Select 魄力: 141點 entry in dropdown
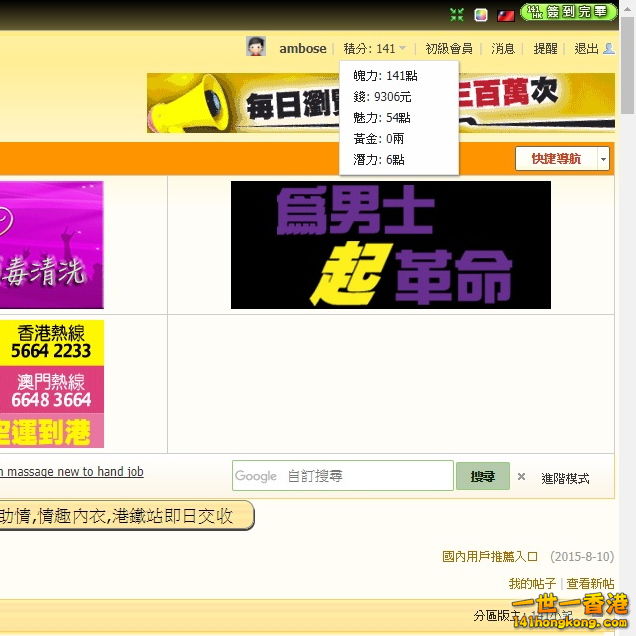 (385, 75)
